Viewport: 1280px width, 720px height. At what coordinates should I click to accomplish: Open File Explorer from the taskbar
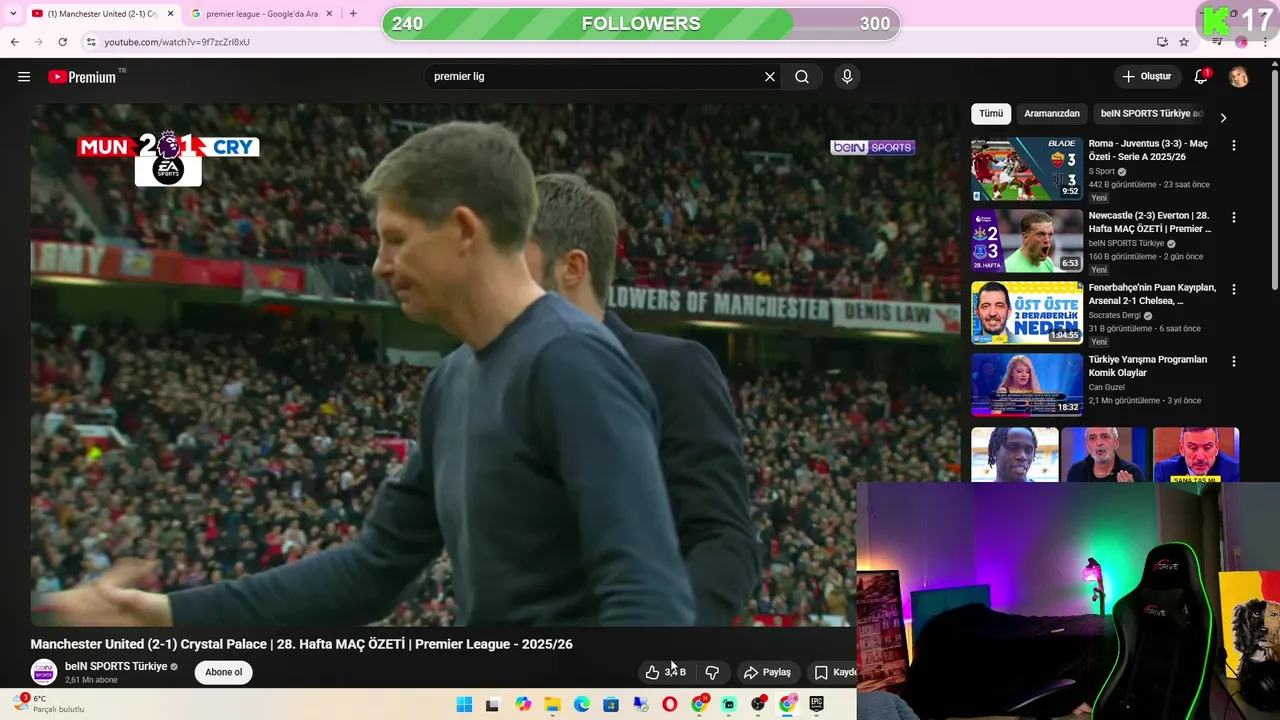[x=552, y=704]
